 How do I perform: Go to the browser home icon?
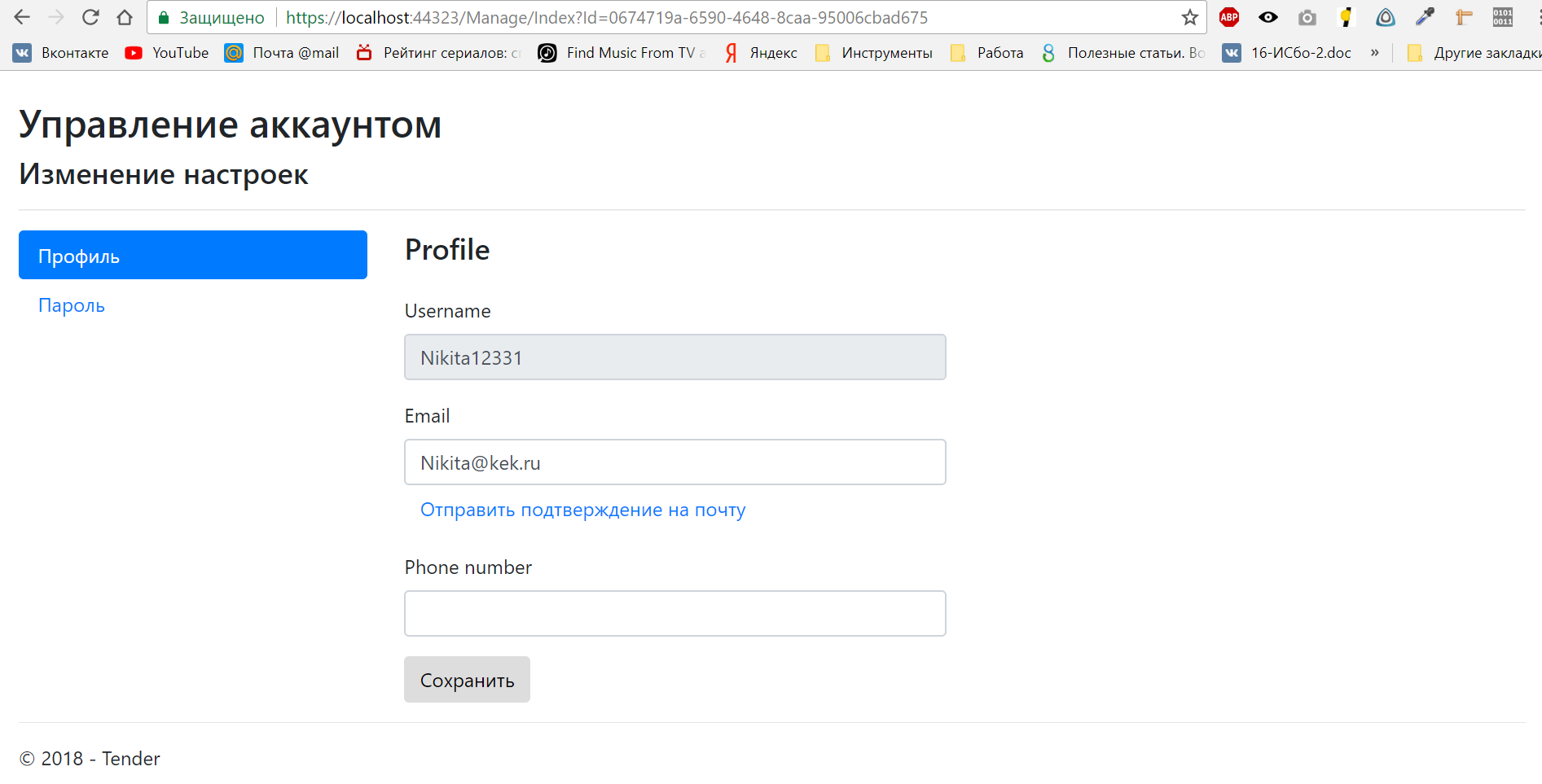125,17
